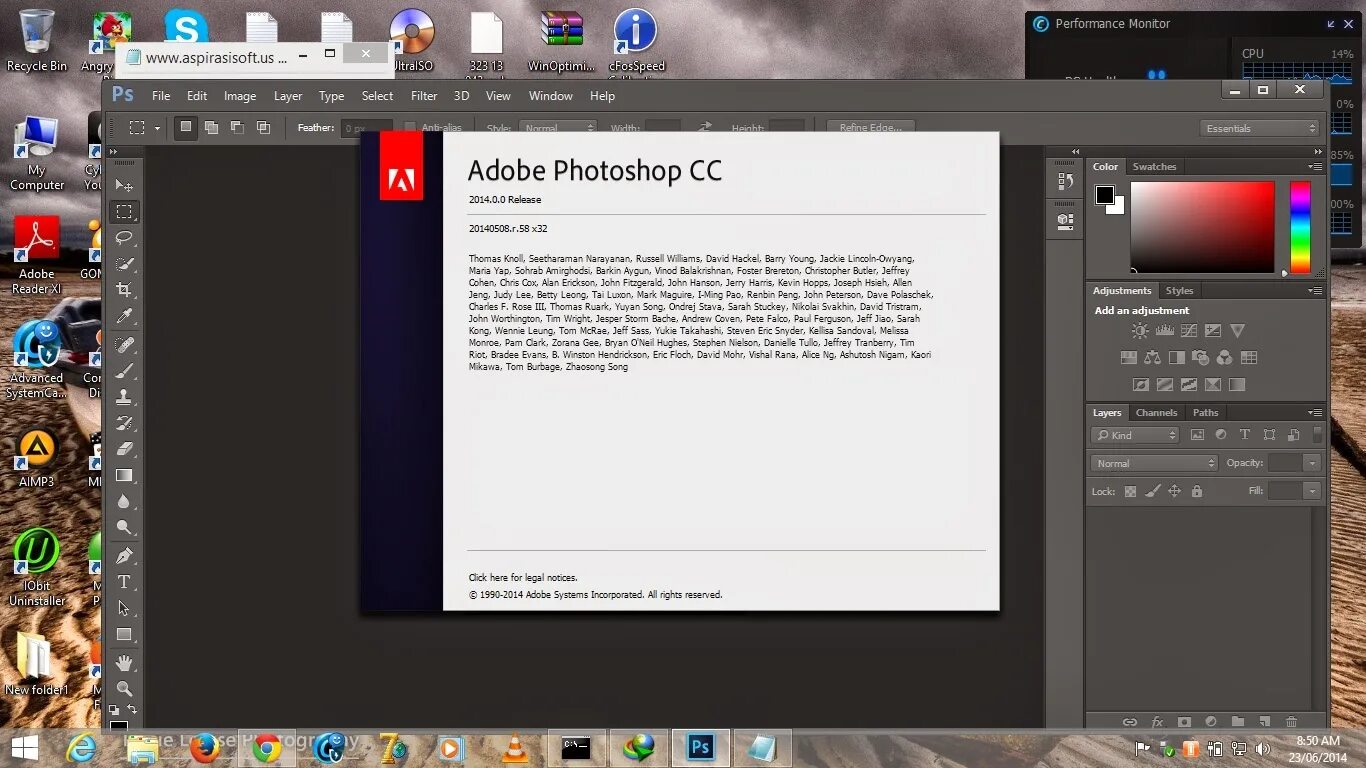Switch to the Channels tab

1156,413
